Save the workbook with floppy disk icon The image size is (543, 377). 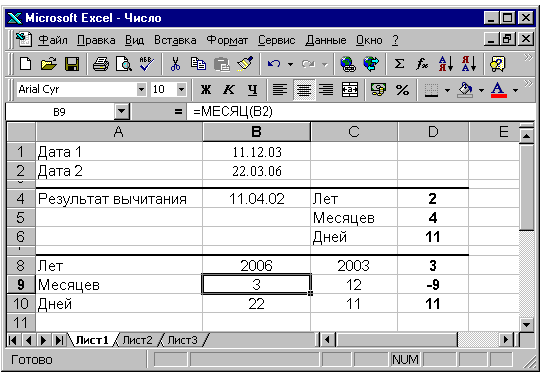72,64
